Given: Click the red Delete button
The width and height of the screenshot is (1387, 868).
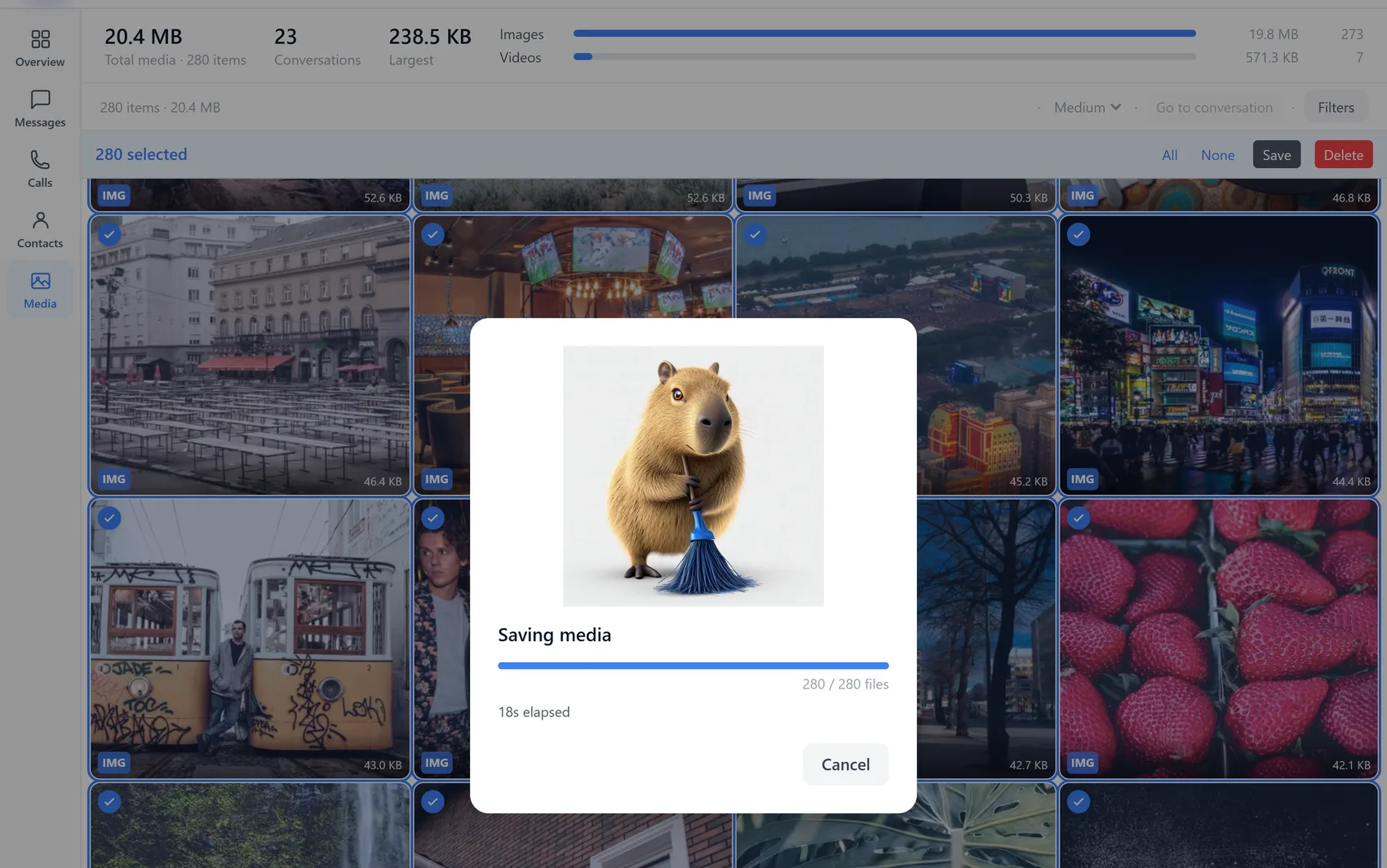Looking at the screenshot, I should (x=1343, y=154).
